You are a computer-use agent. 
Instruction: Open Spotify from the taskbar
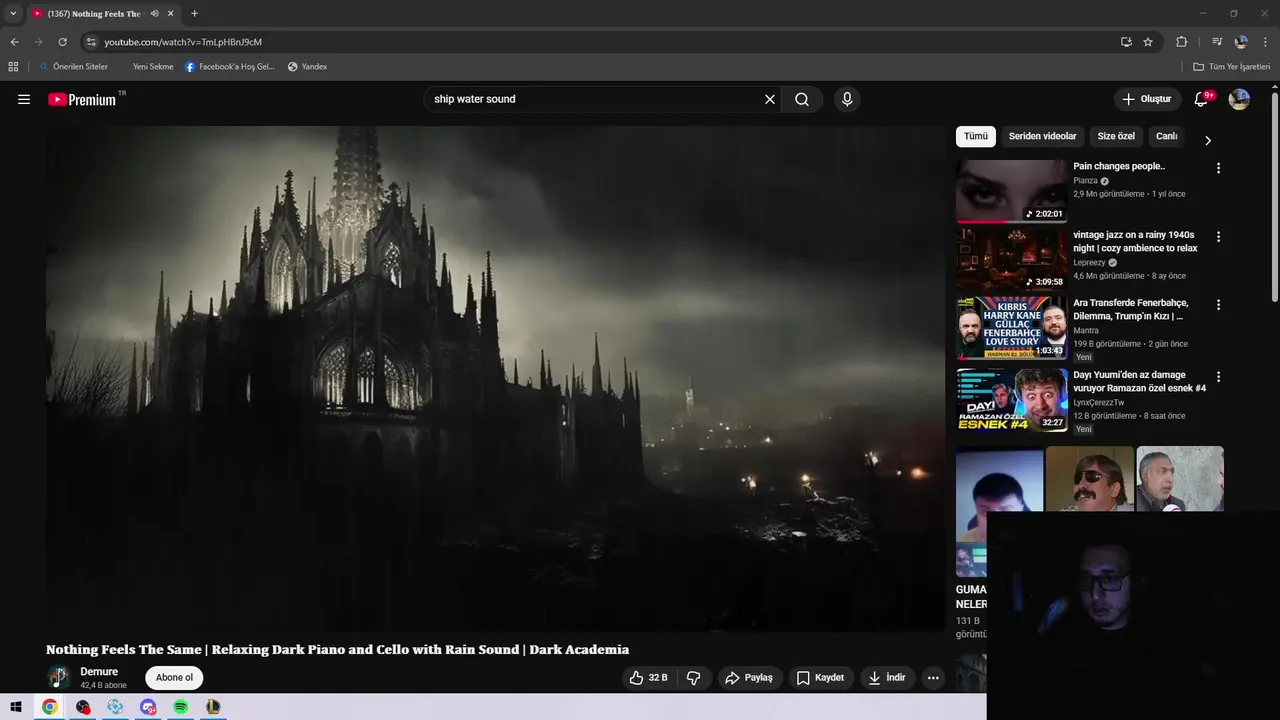click(x=180, y=707)
